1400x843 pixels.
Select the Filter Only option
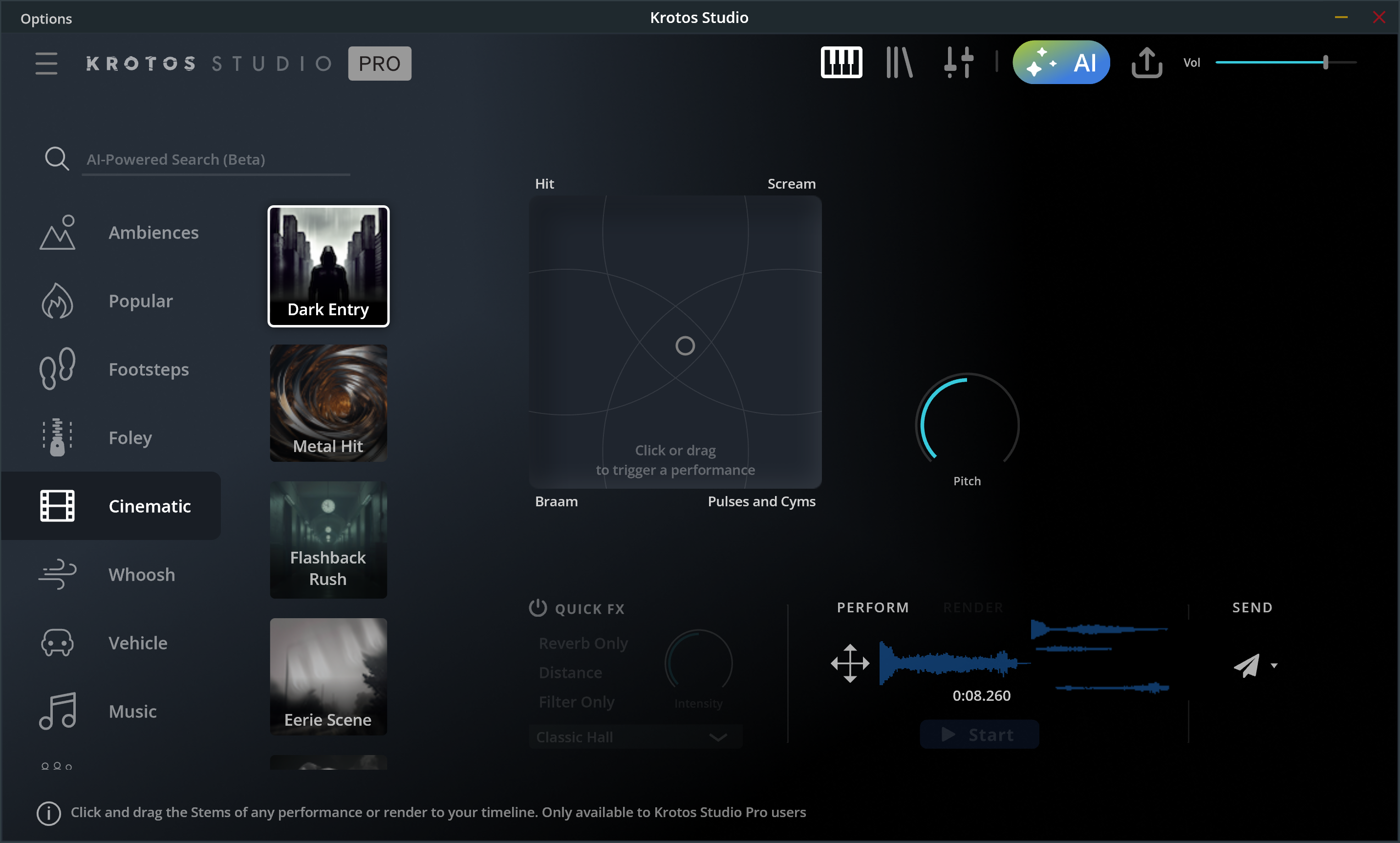pyautogui.click(x=577, y=702)
